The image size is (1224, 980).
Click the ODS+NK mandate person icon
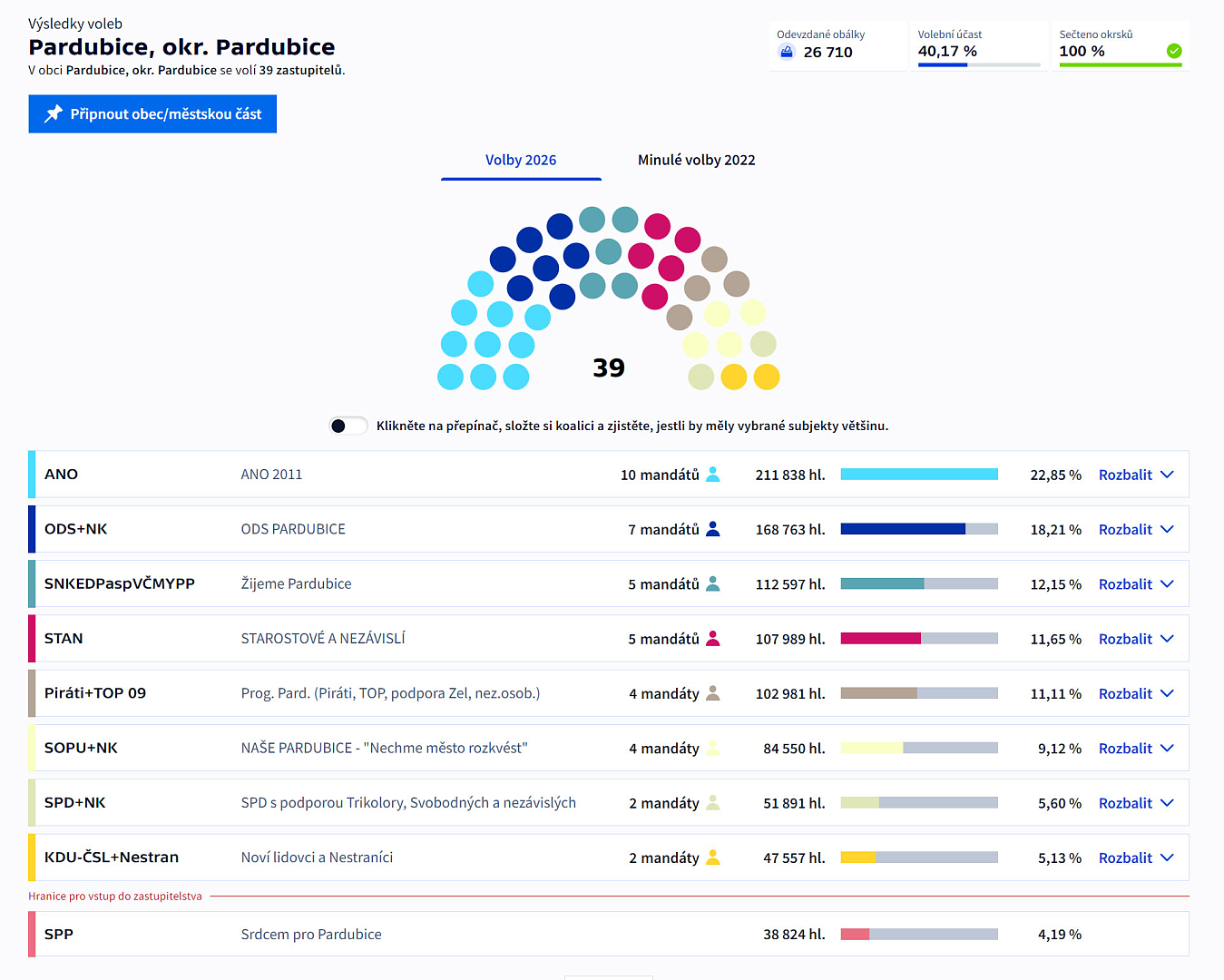713,529
